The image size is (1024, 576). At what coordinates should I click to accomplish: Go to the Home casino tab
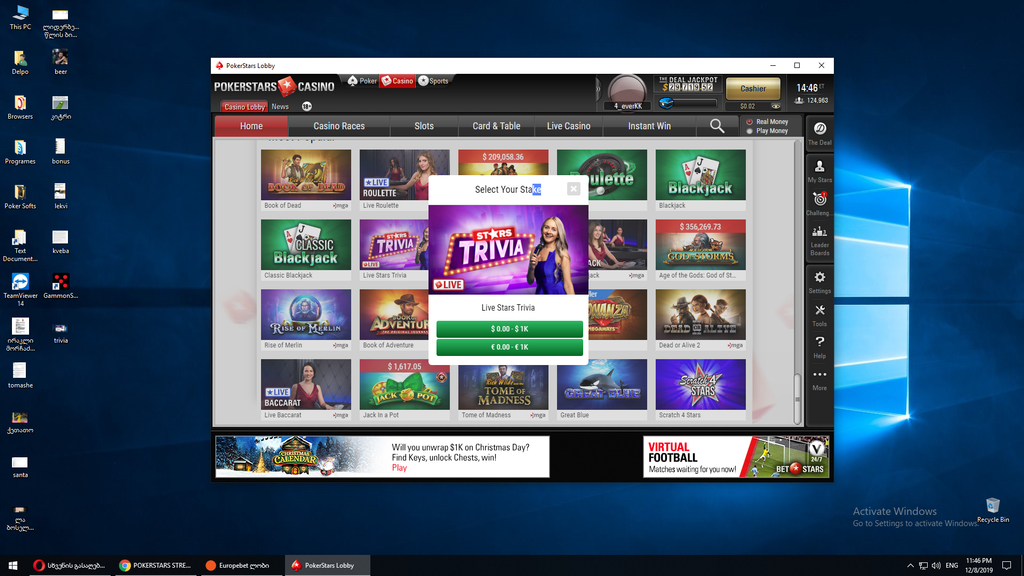251,126
